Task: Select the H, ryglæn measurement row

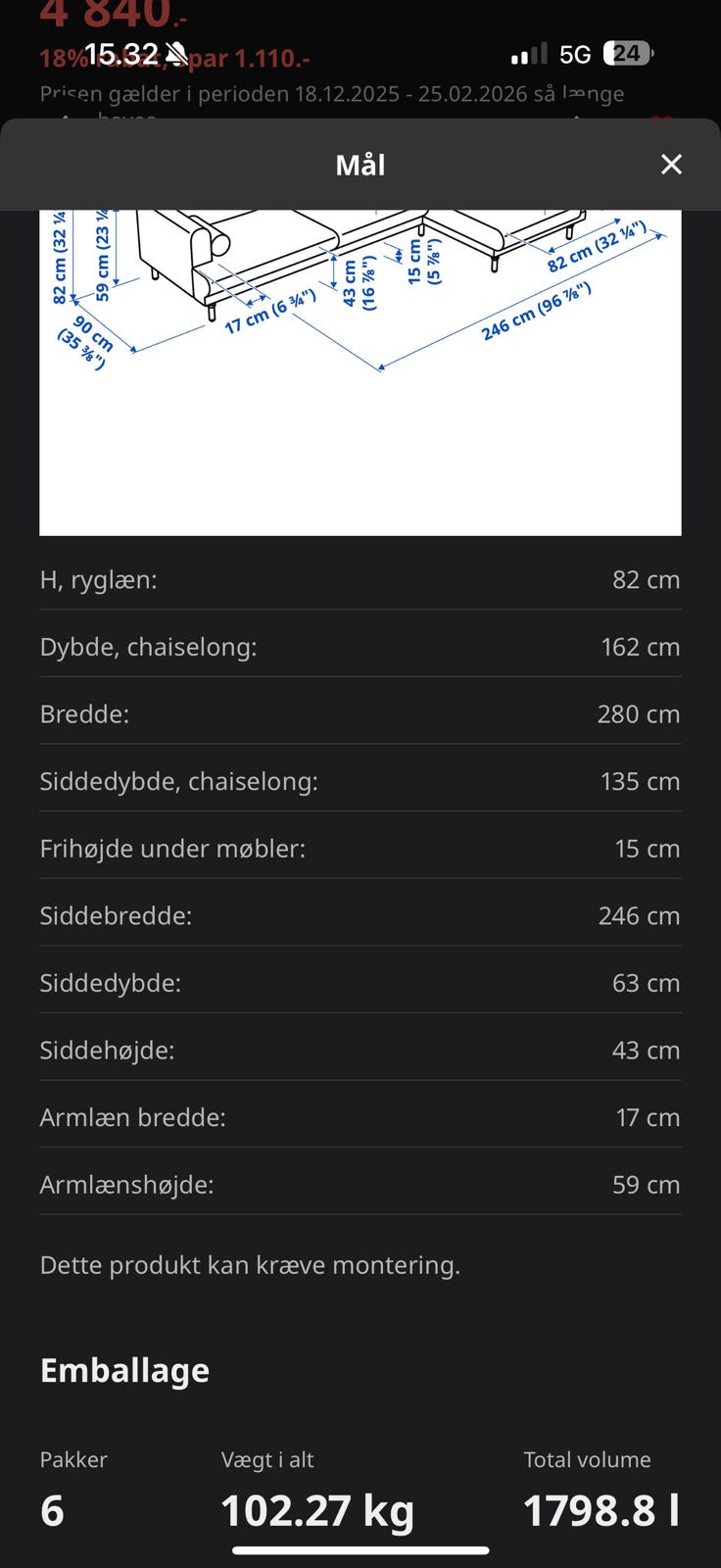Action: 360,580
